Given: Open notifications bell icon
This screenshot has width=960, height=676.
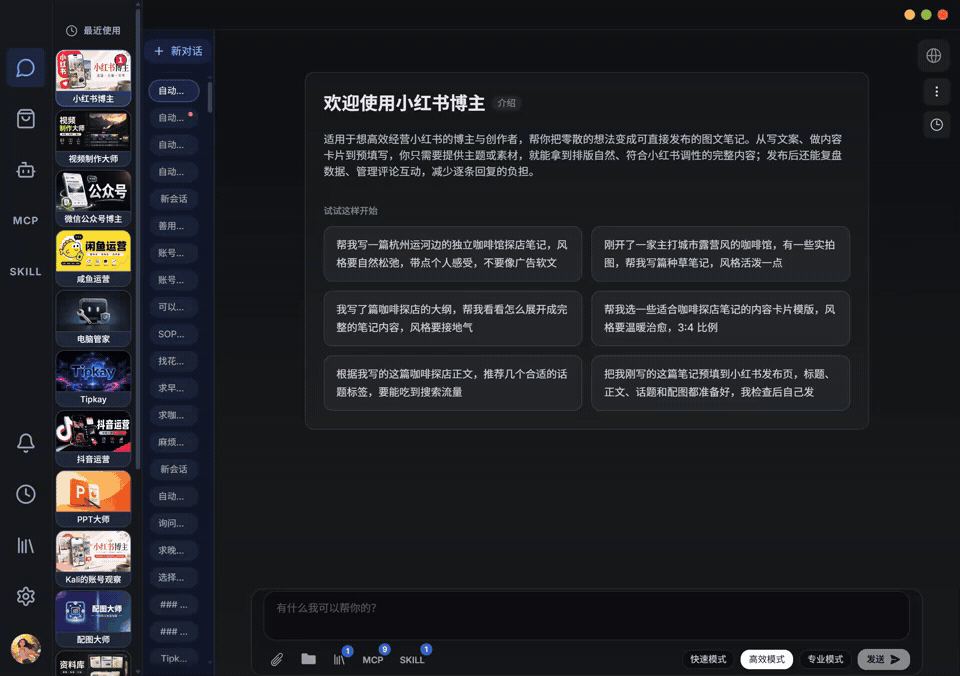Looking at the screenshot, I should point(26,443).
